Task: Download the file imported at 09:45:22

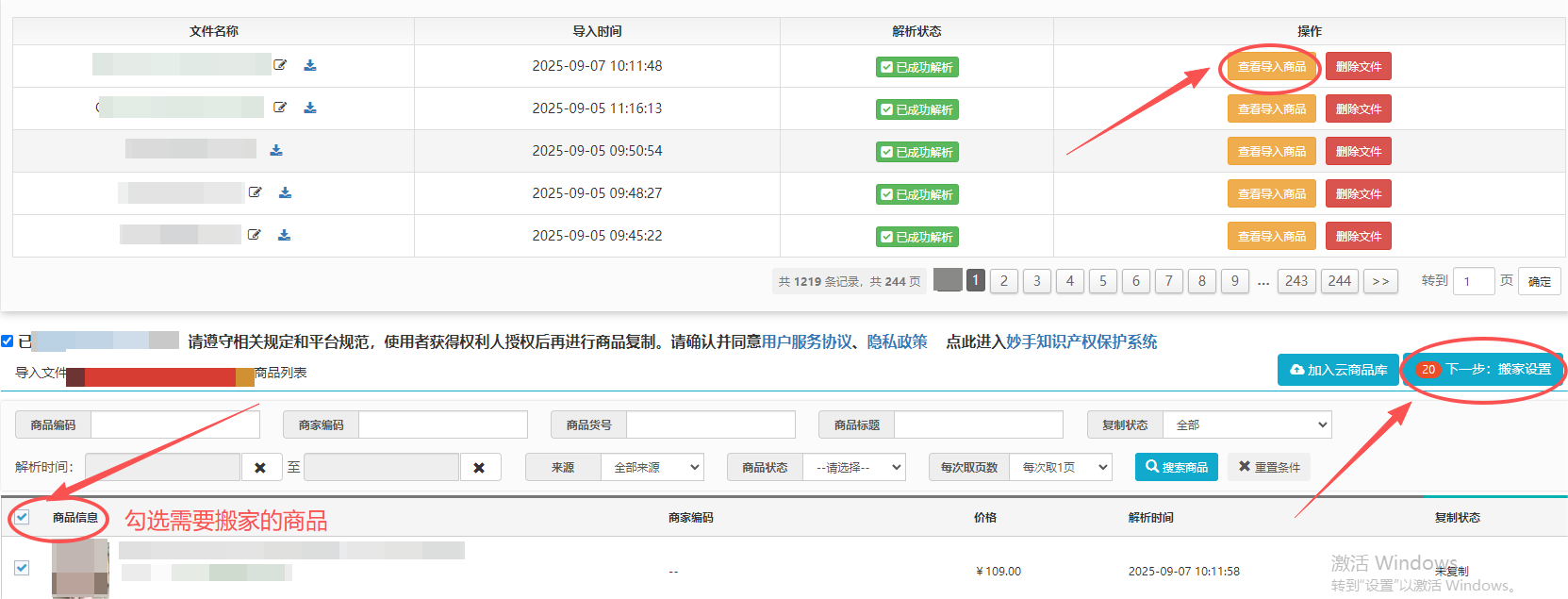Action: 284,235
